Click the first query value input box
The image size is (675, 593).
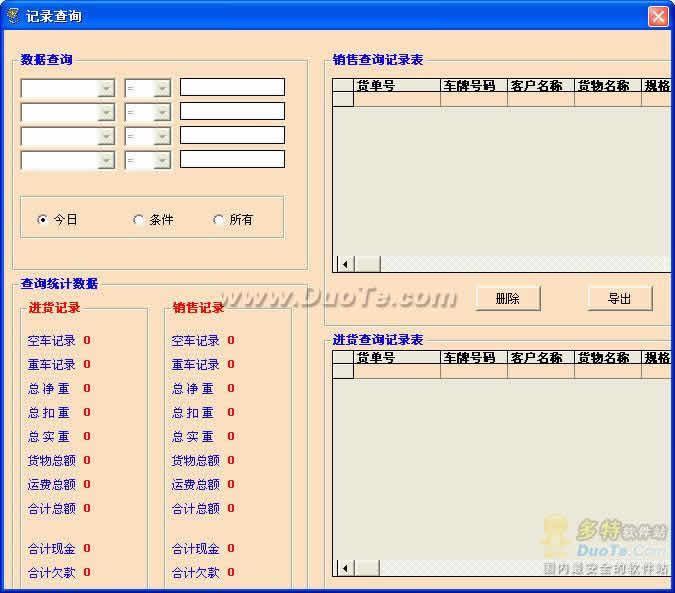point(232,87)
